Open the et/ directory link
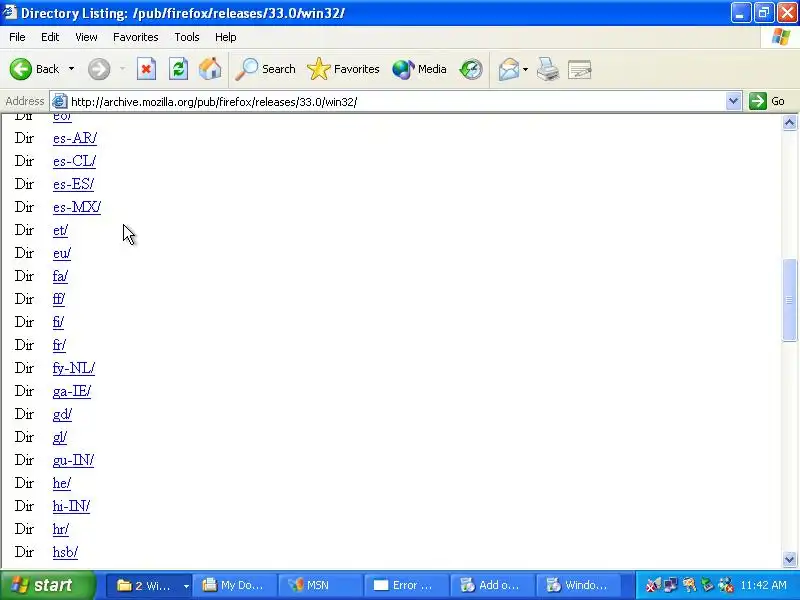The height and width of the screenshot is (600, 800). [x=60, y=230]
